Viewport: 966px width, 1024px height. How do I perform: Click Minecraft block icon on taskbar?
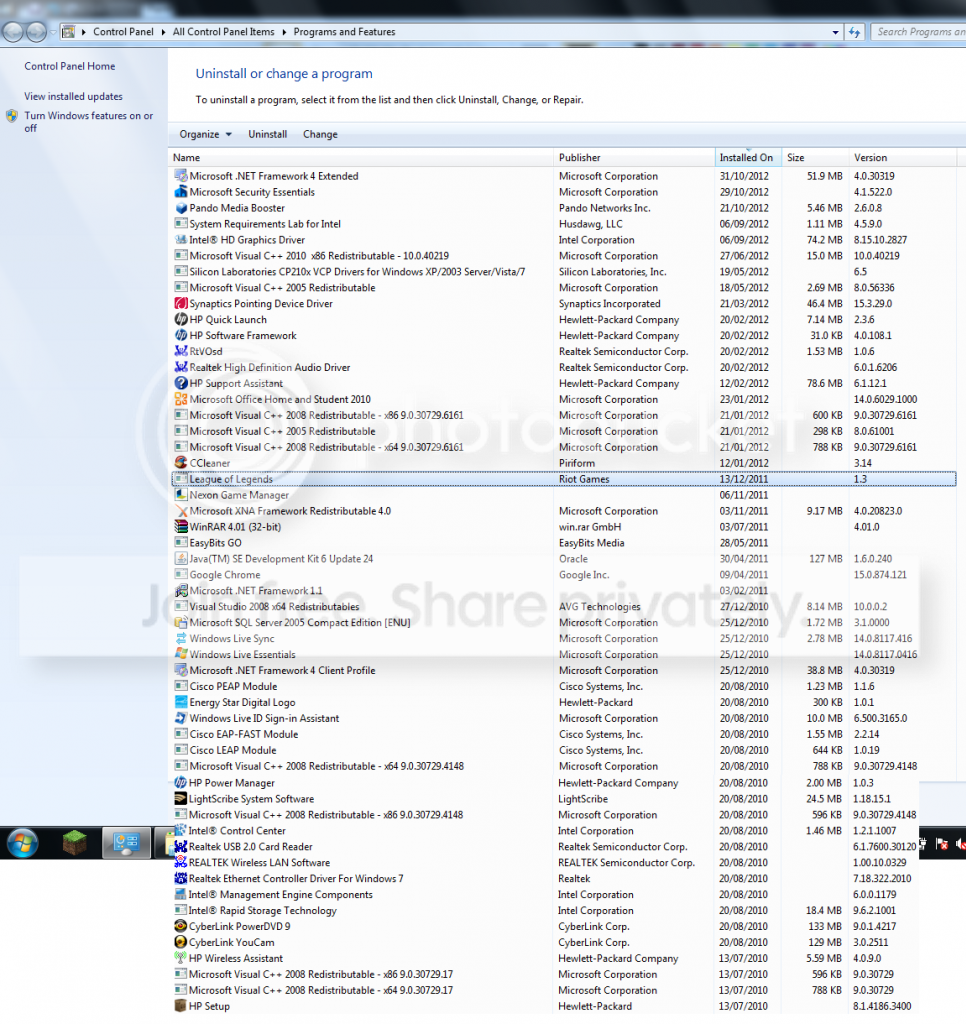coord(74,843)
